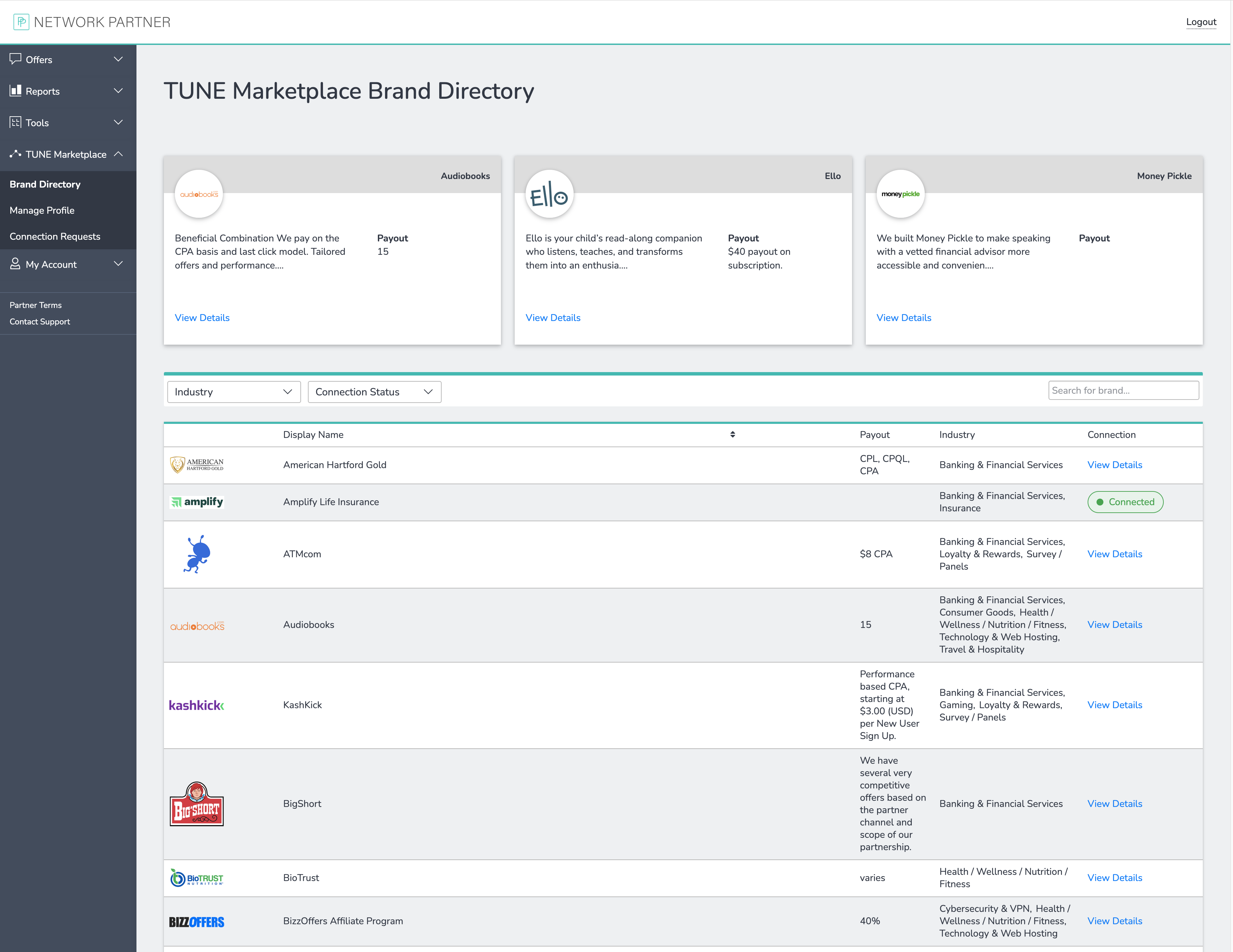View Details for BizzOffers Affiliate Program
This screenshot has height=952, width=1233.
pos(1114,921)
